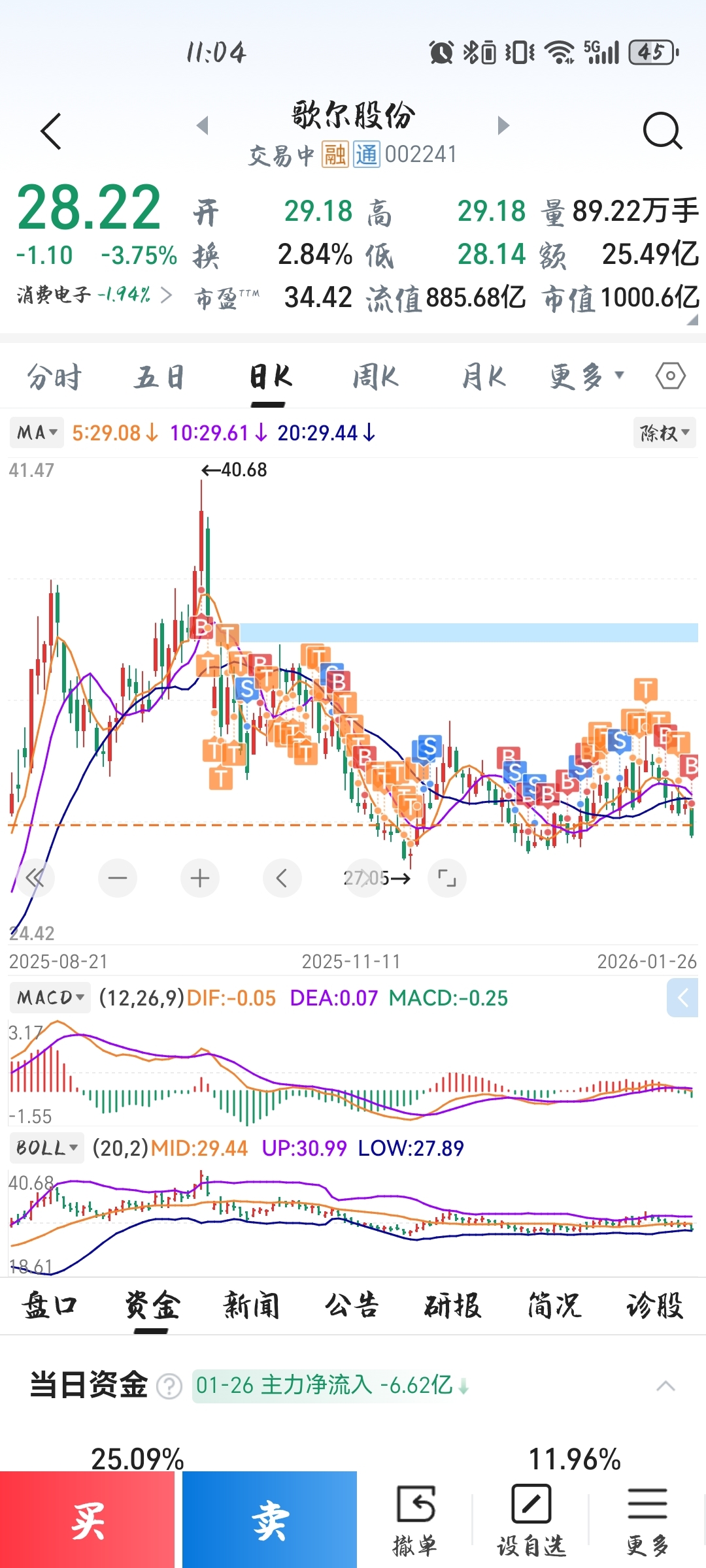Switch to 新闻 tab
706x1568 pixels.
click(252, 1305)
